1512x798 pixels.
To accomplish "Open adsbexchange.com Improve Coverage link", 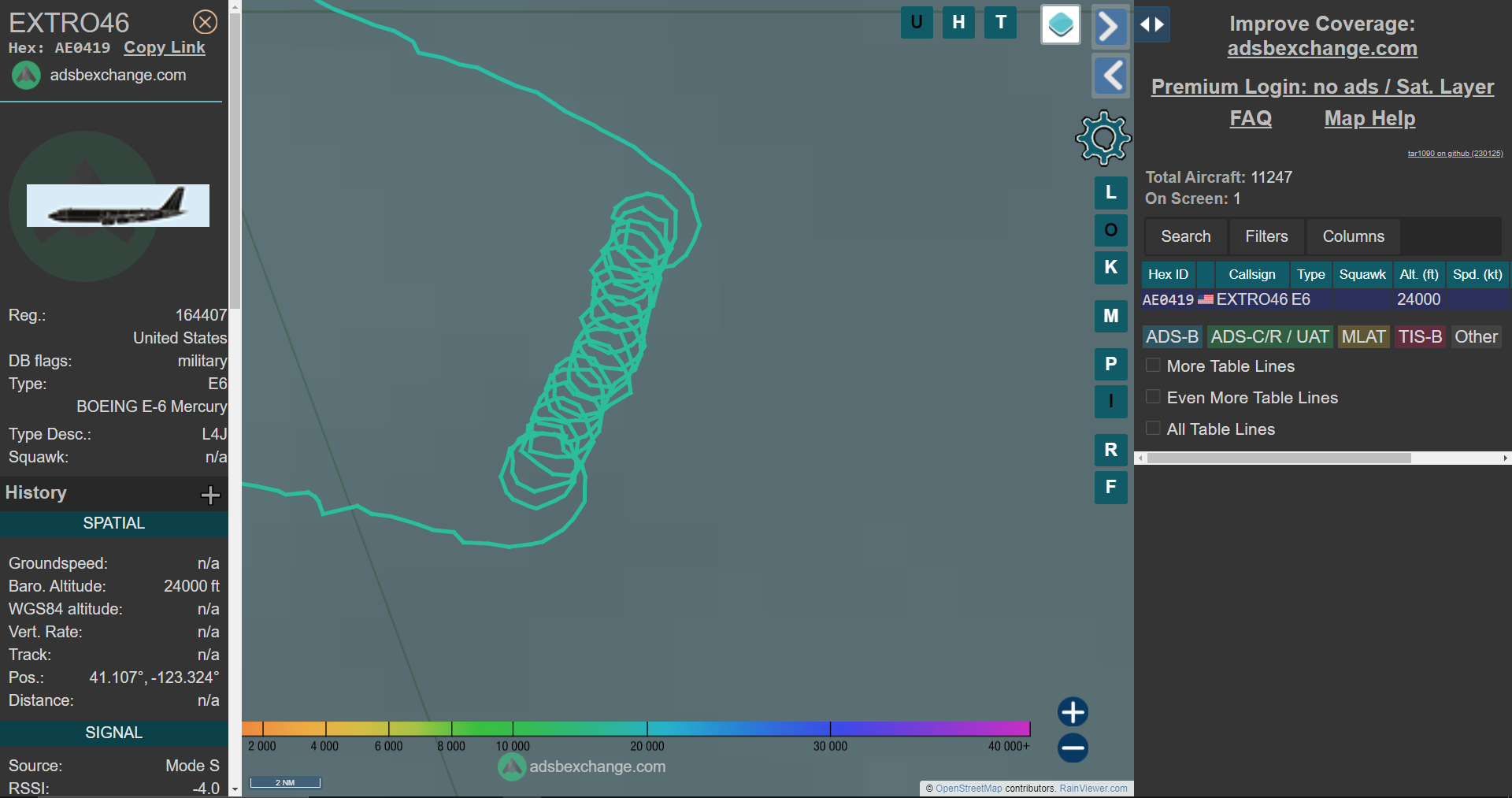I will (x=1322, y=49).
